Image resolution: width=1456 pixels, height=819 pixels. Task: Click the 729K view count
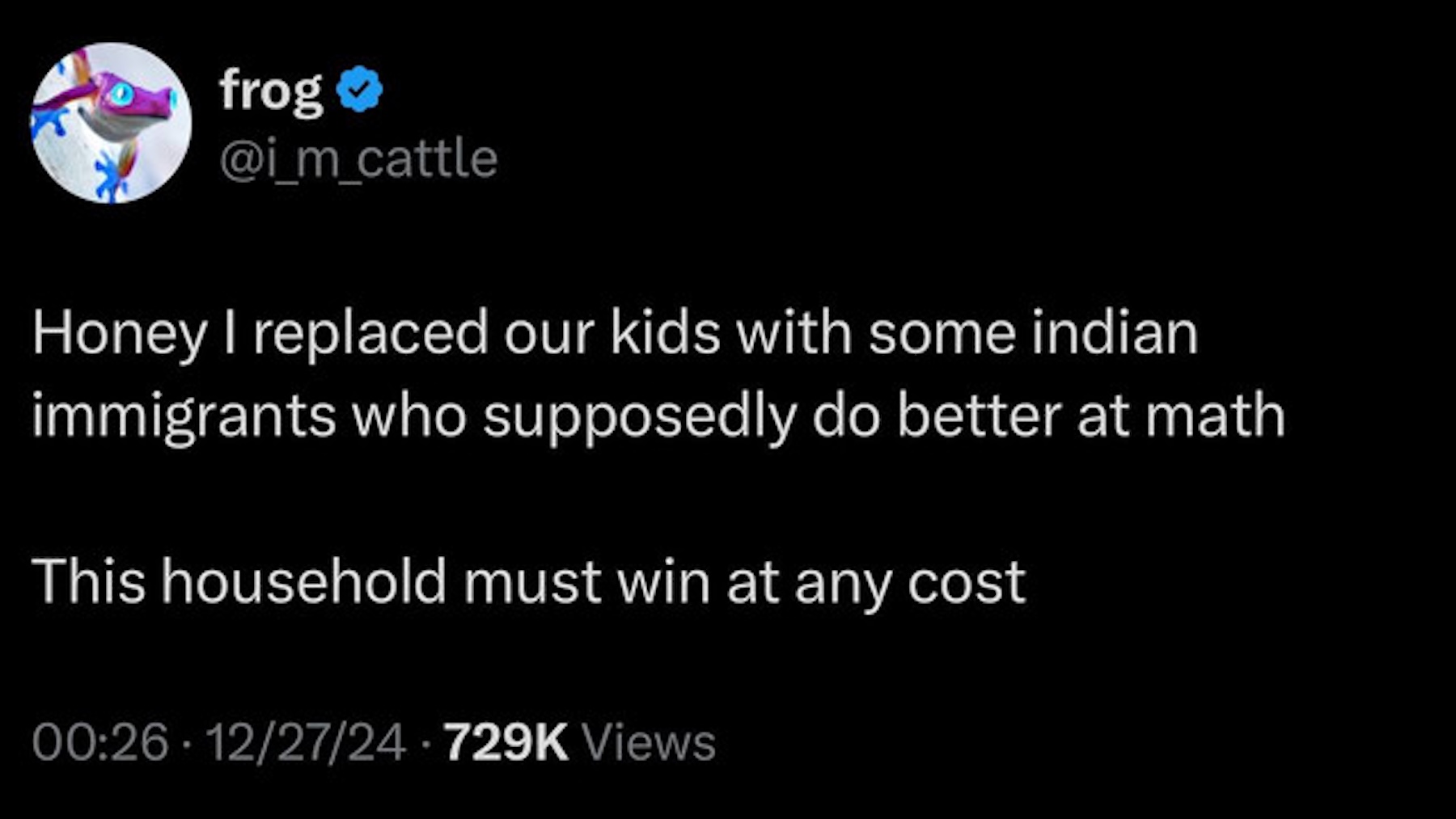[x=506, y=742]
